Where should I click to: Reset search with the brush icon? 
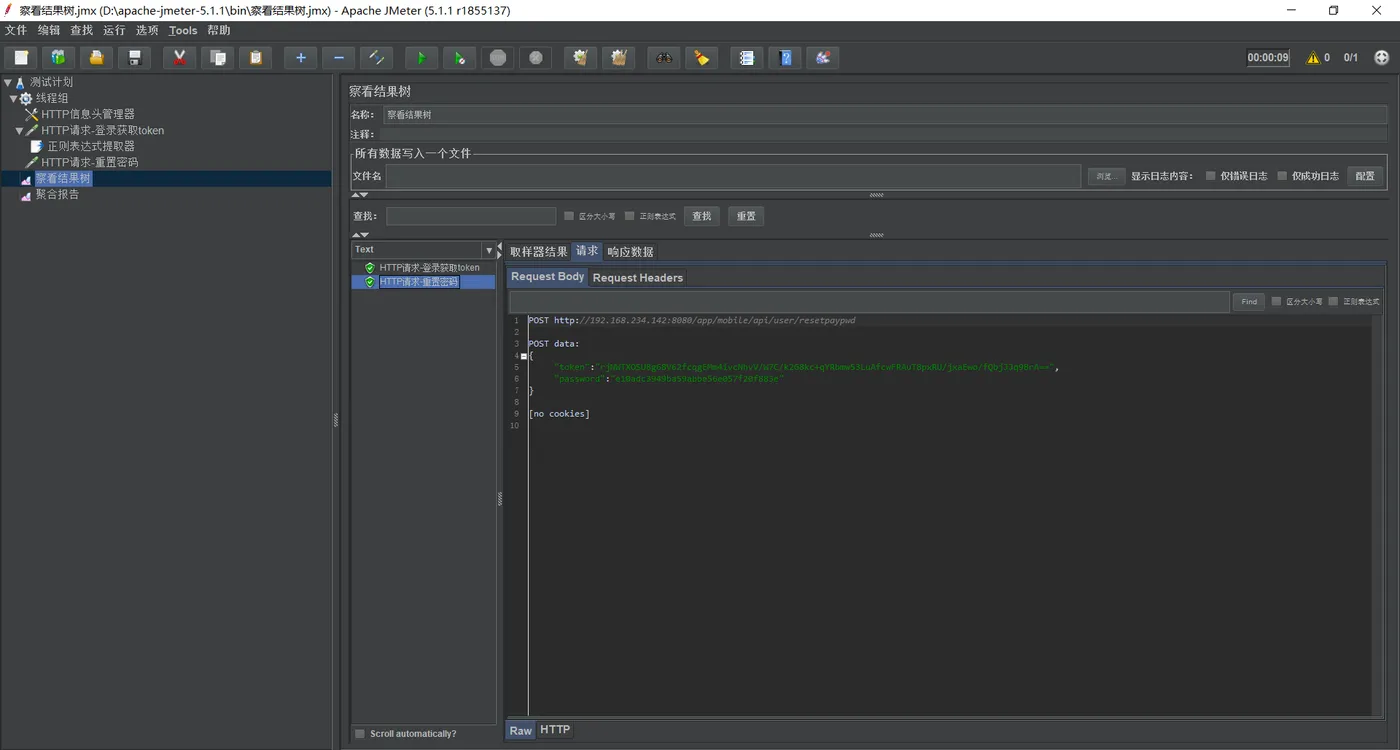(702, 57)
